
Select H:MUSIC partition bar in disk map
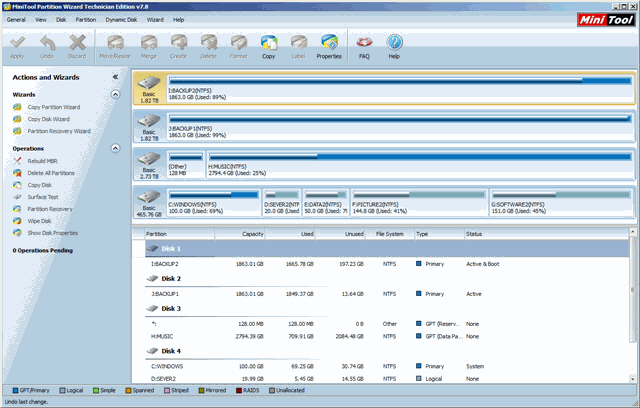click(420, 164)
